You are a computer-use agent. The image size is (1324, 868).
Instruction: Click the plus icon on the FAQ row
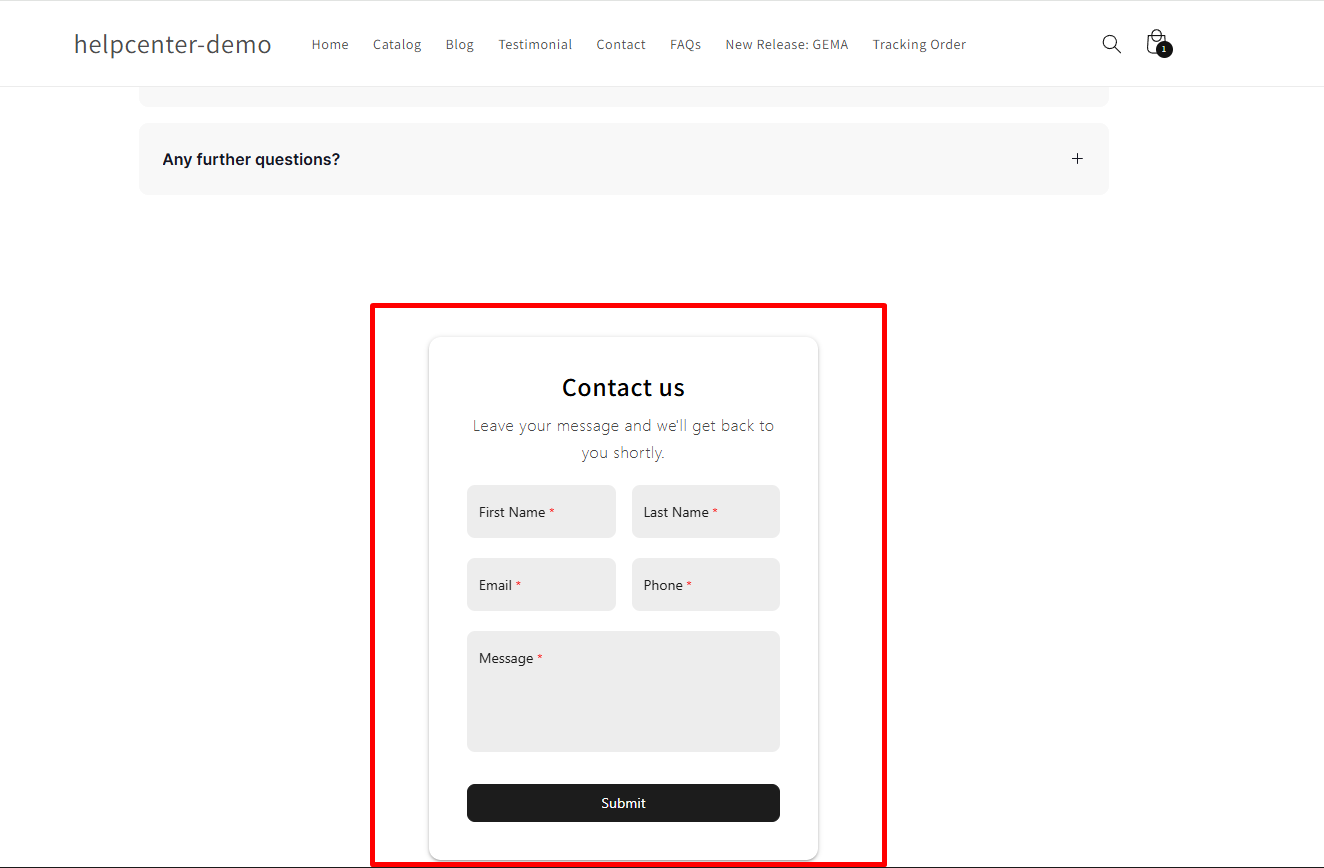click(1077, 159)
